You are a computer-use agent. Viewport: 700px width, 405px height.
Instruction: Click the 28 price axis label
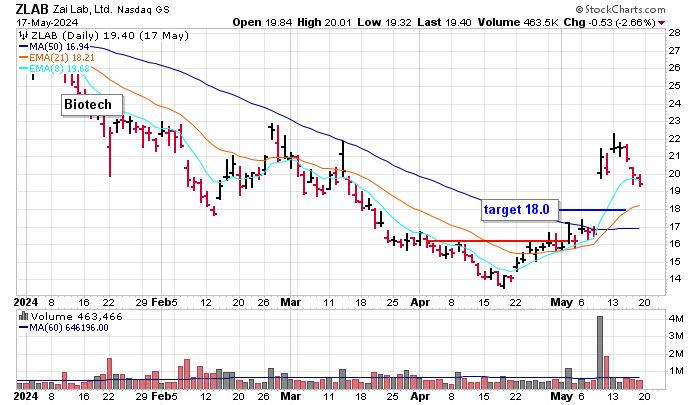click(674, 33)
